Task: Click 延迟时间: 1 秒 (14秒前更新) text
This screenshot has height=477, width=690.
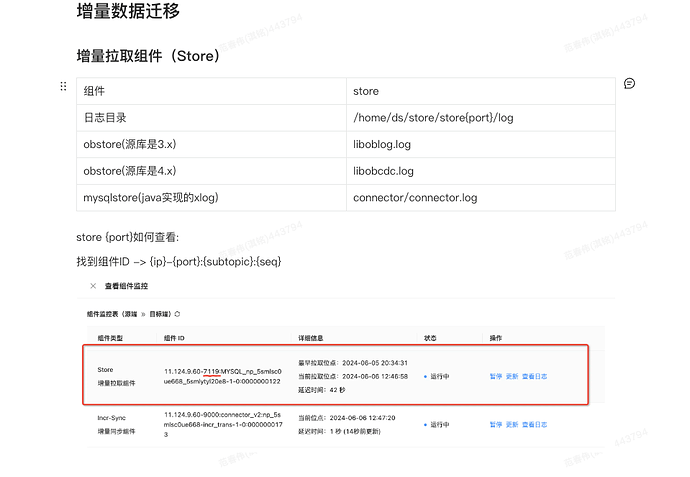Action: pyautogui.click(x=339, y=431)
